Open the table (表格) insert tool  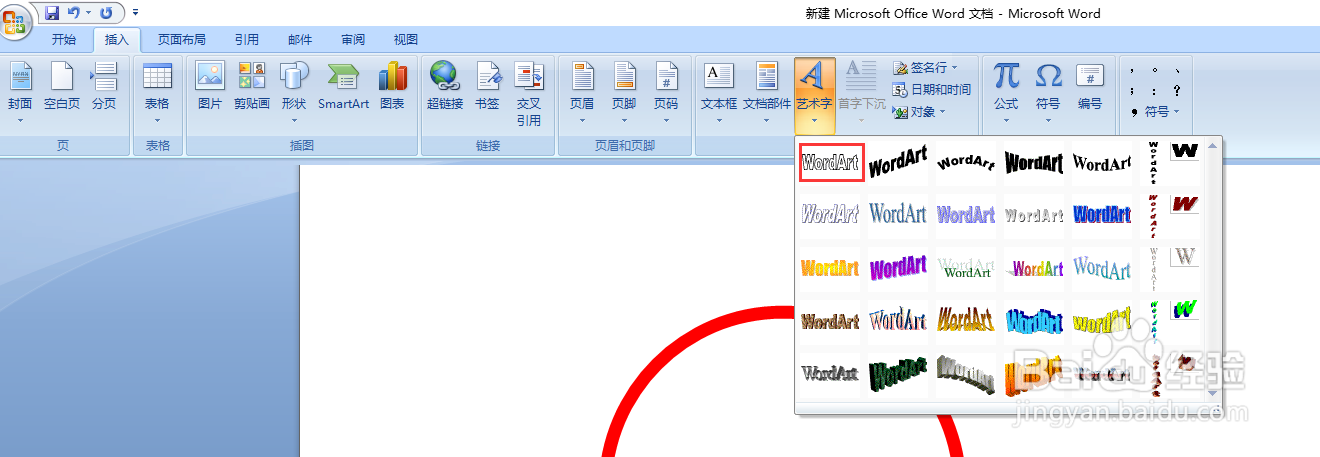pyautogui.click(x=157, y=91)
